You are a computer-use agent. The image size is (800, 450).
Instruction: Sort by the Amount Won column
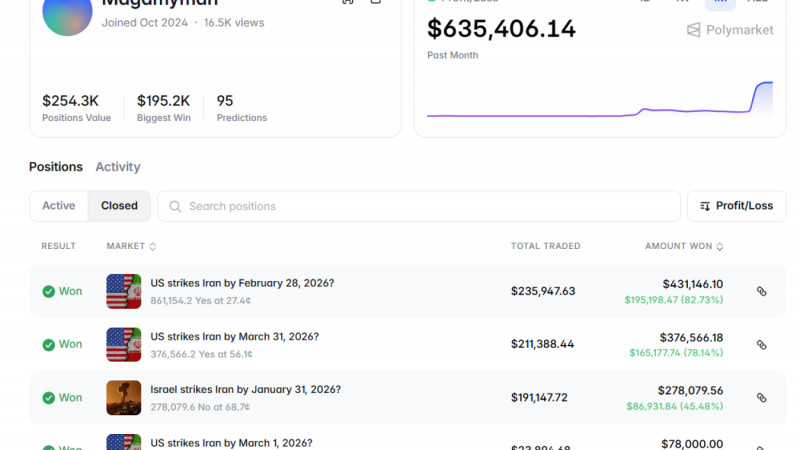point(684,246)
